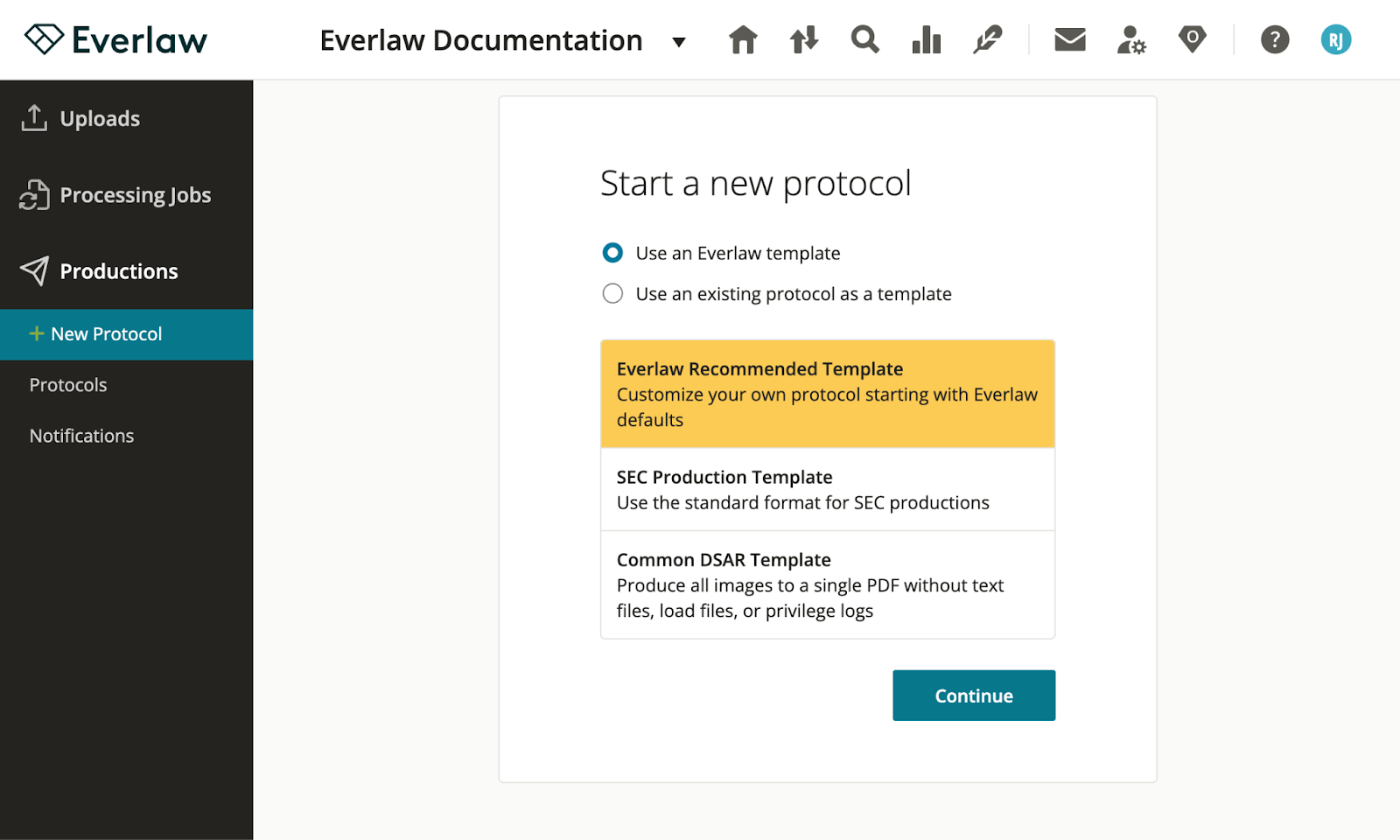Click the Processing Jobs sidebar icon
The height and width of the screenshot is (840, 1400).
pos(34,195)
